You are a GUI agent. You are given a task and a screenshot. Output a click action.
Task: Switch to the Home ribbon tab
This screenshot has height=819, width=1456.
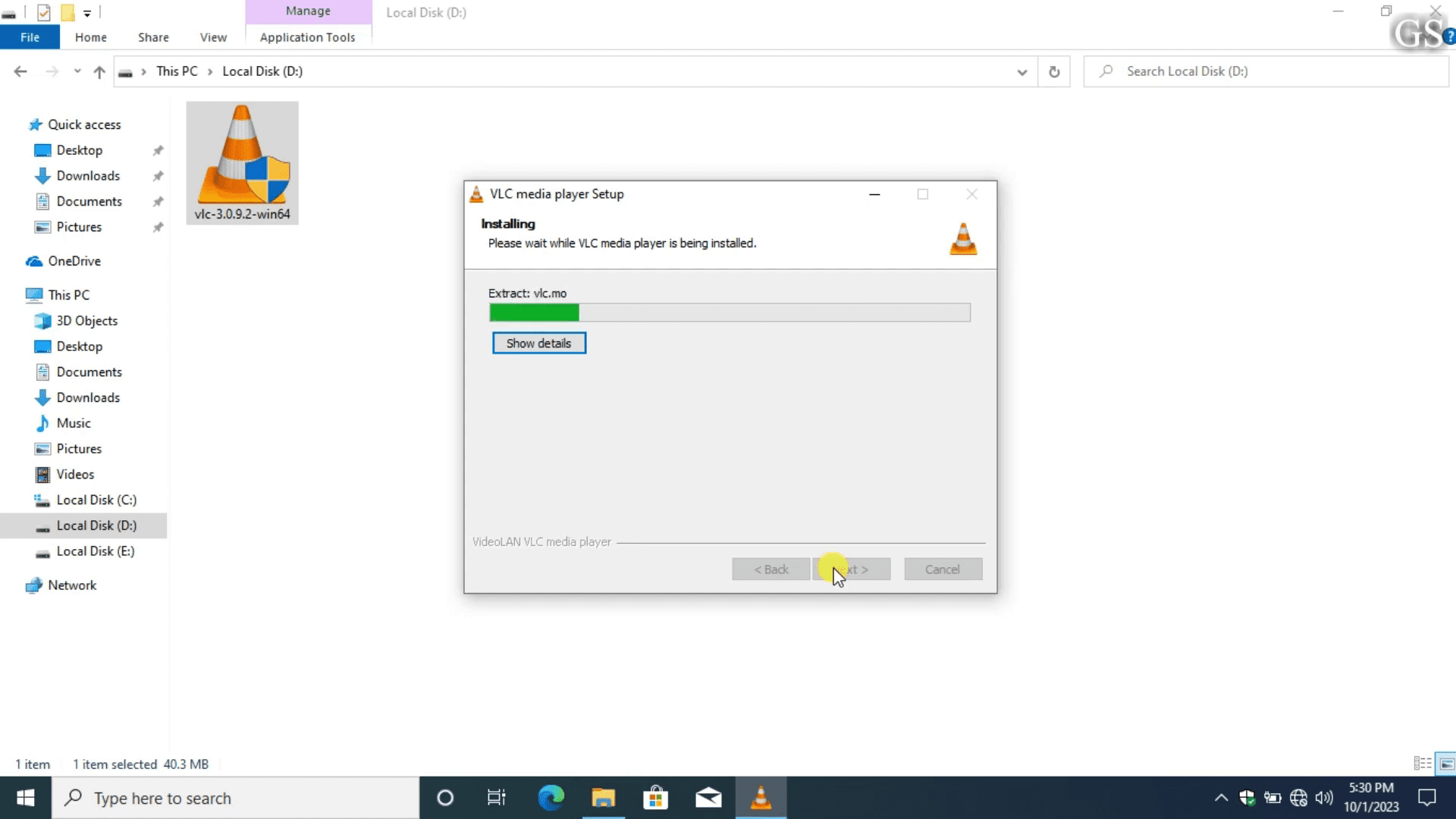tap(91, 37)
